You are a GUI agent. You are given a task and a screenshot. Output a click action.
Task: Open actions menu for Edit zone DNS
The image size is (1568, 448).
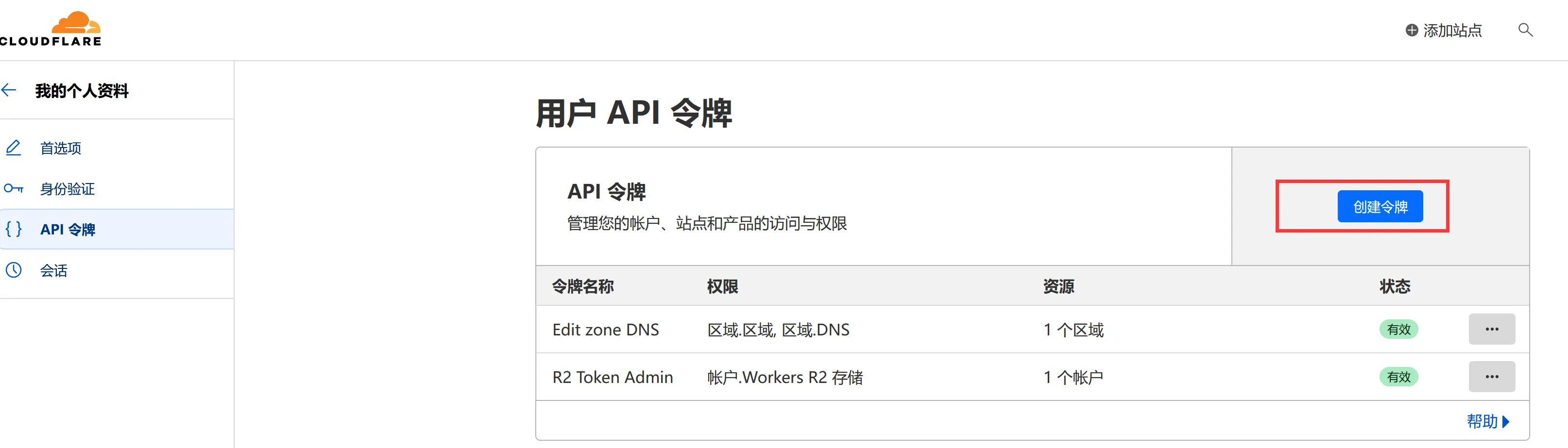tap(1491, 329)
